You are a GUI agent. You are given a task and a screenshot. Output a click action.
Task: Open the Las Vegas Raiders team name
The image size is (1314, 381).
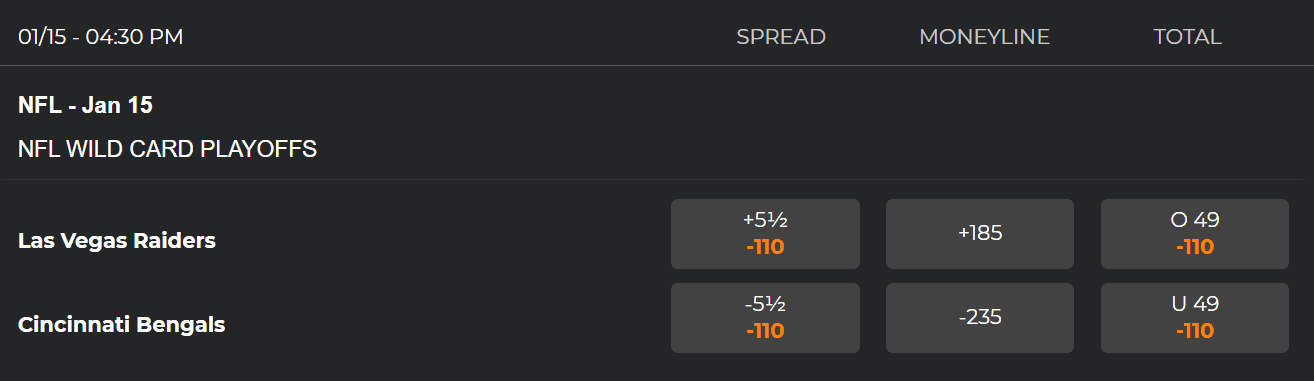[x=117, y=240]
